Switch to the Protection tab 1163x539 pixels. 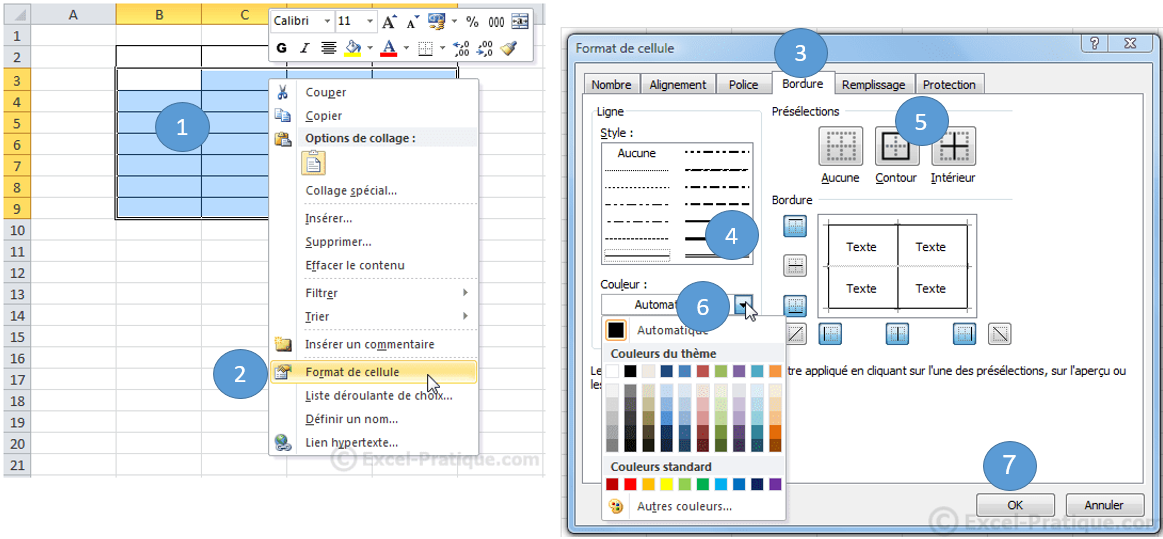point(949,85)
